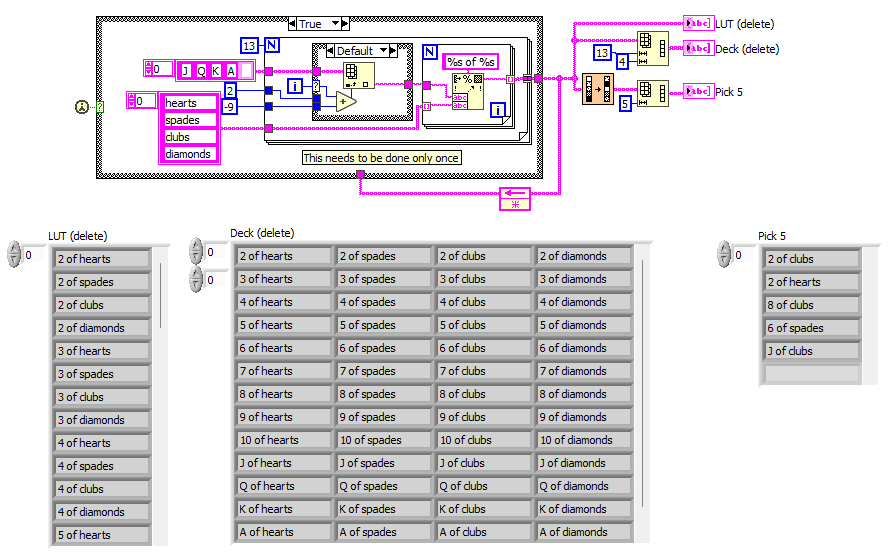Screen dimensions: 890x554
Task: Click the Add function triangle
Action: (x=345, y=103)
